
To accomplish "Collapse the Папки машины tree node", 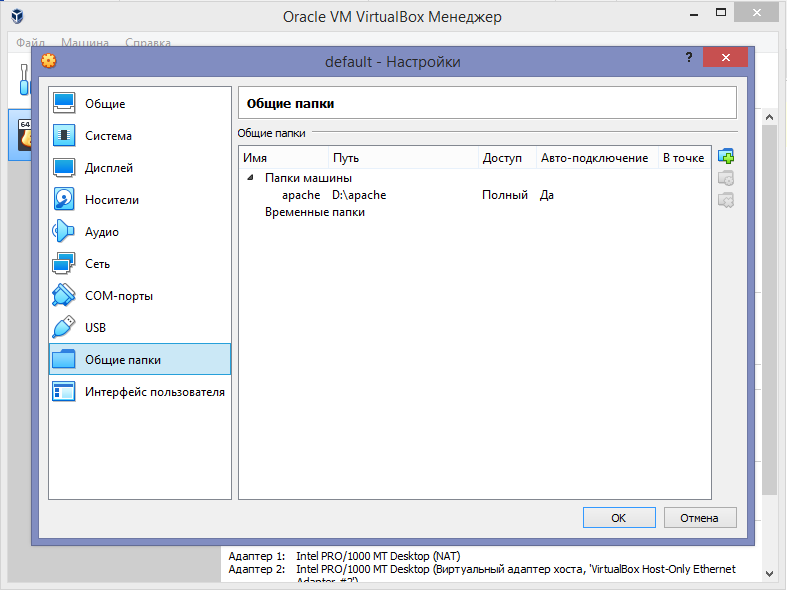I will click(x=249, y=178).
